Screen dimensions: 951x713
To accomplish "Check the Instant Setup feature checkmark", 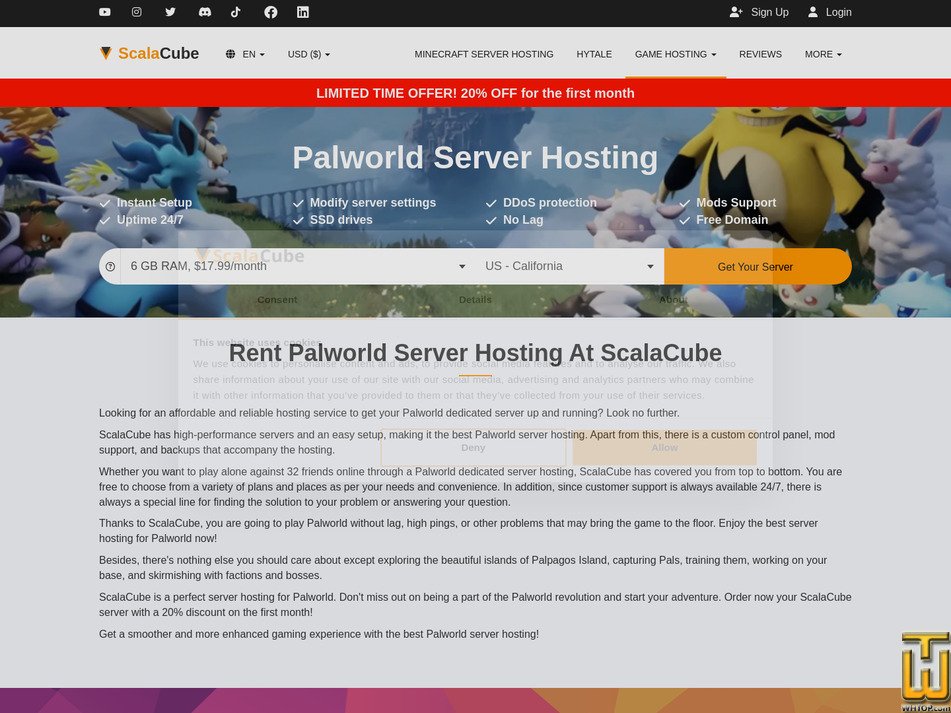I will [104, 202].
